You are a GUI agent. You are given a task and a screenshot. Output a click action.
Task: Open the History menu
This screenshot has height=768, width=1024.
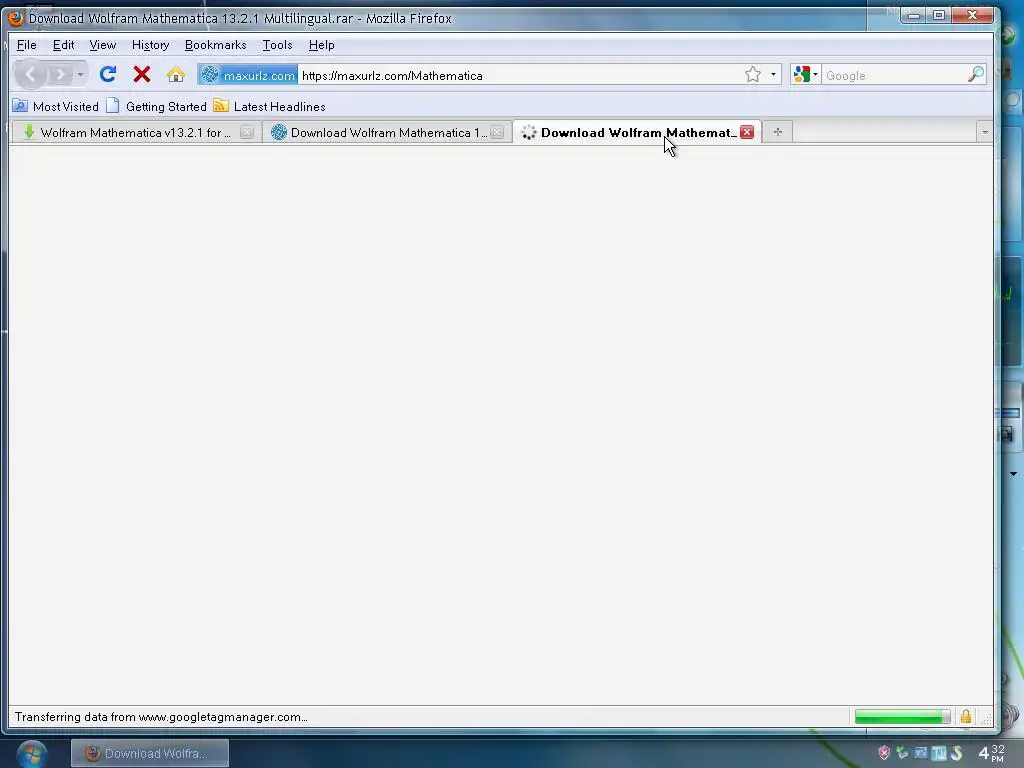click(x=150, y=45)
